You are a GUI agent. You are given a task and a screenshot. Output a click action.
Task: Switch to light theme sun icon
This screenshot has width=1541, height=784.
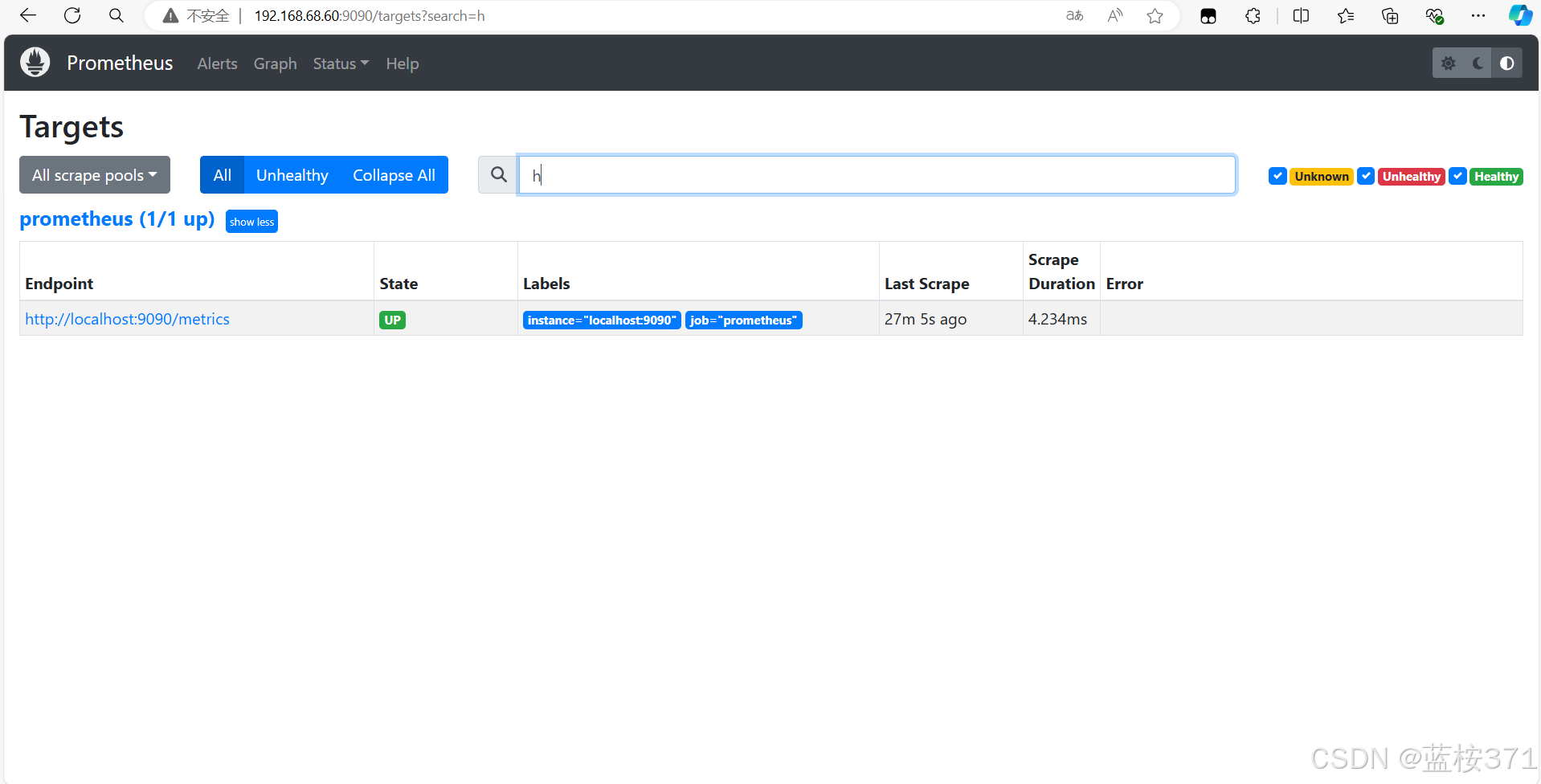[1449, 63]
